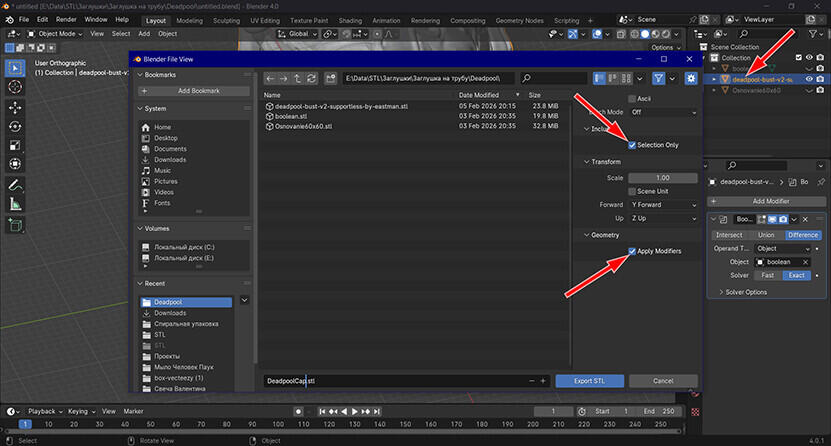Click the create new folder icon
This screenshot has width=831, height=446.
(330, 78)
